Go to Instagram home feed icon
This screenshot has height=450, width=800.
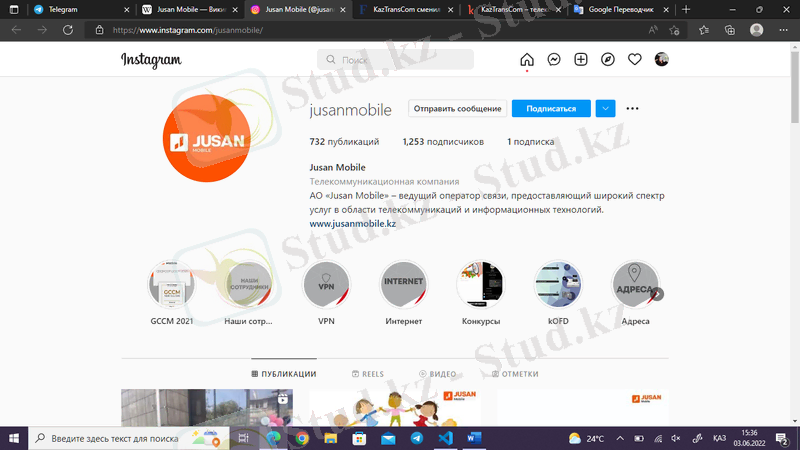point(527,60)
